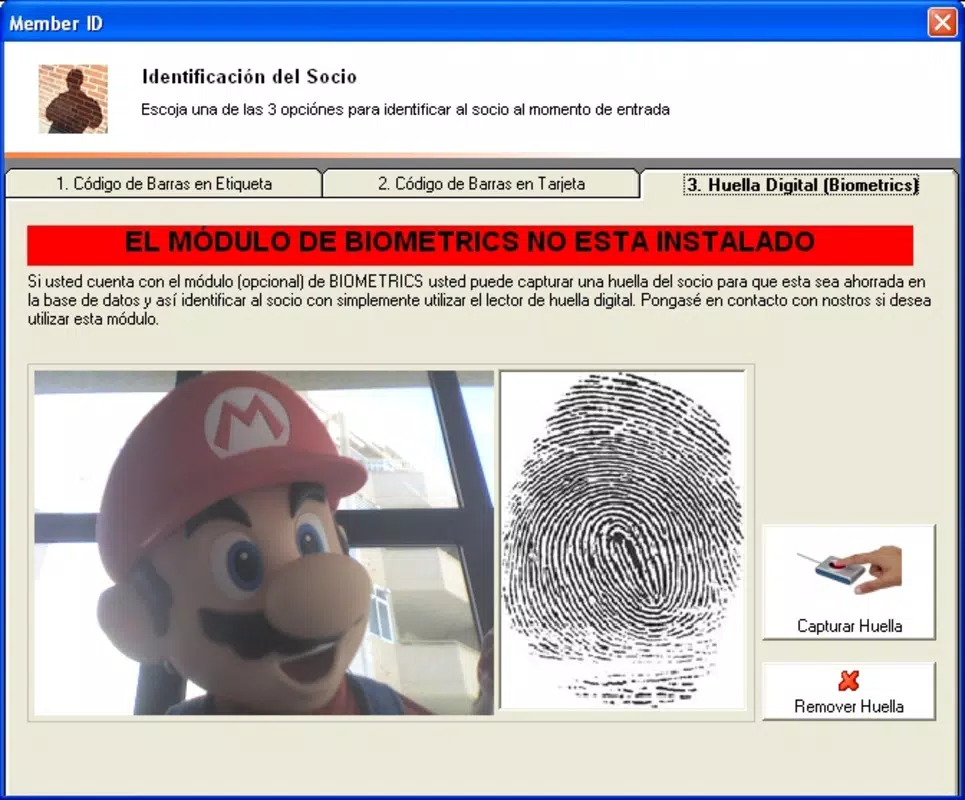The width and height of the screenshot is (965, 800).
Task: Select the Huella Digital (Biometrics) tab
Action: coord(801,185)
